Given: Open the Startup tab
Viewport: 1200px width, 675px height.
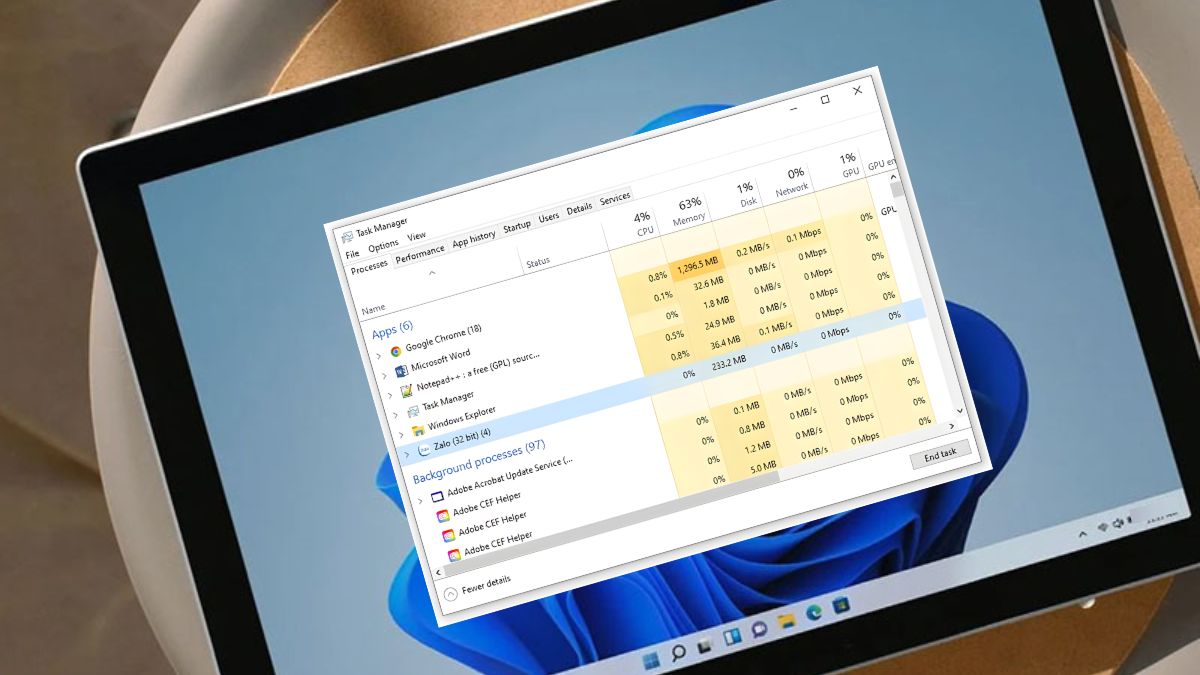Looking at the screenshot, I should click(x=518, y=226).
